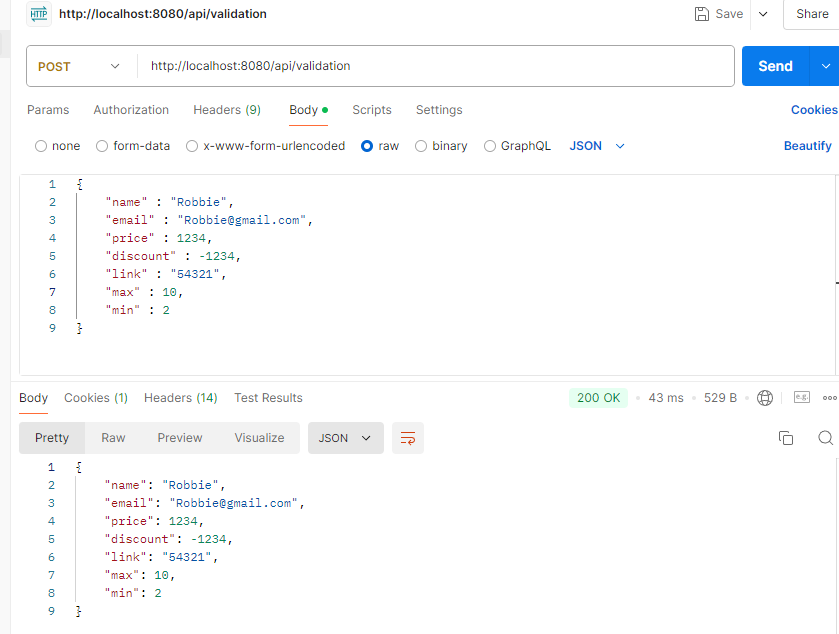Select the binary body option

441,146
